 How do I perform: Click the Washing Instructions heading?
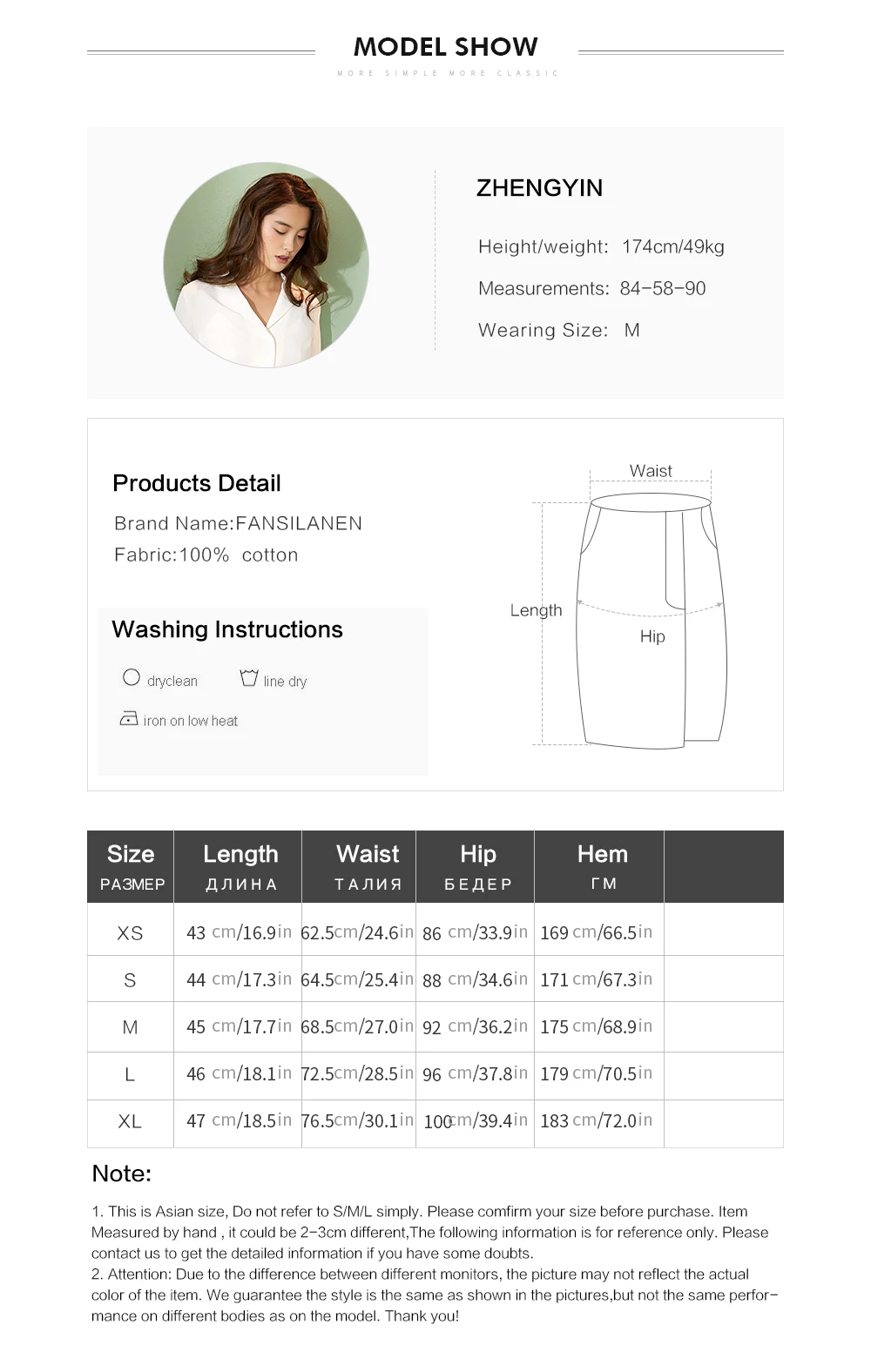(x=227, y=629)
